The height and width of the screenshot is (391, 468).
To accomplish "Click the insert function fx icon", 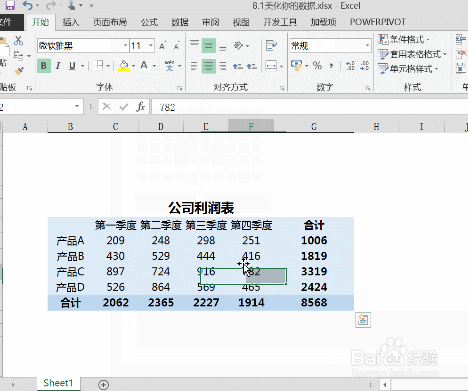I will pos(141,107).
